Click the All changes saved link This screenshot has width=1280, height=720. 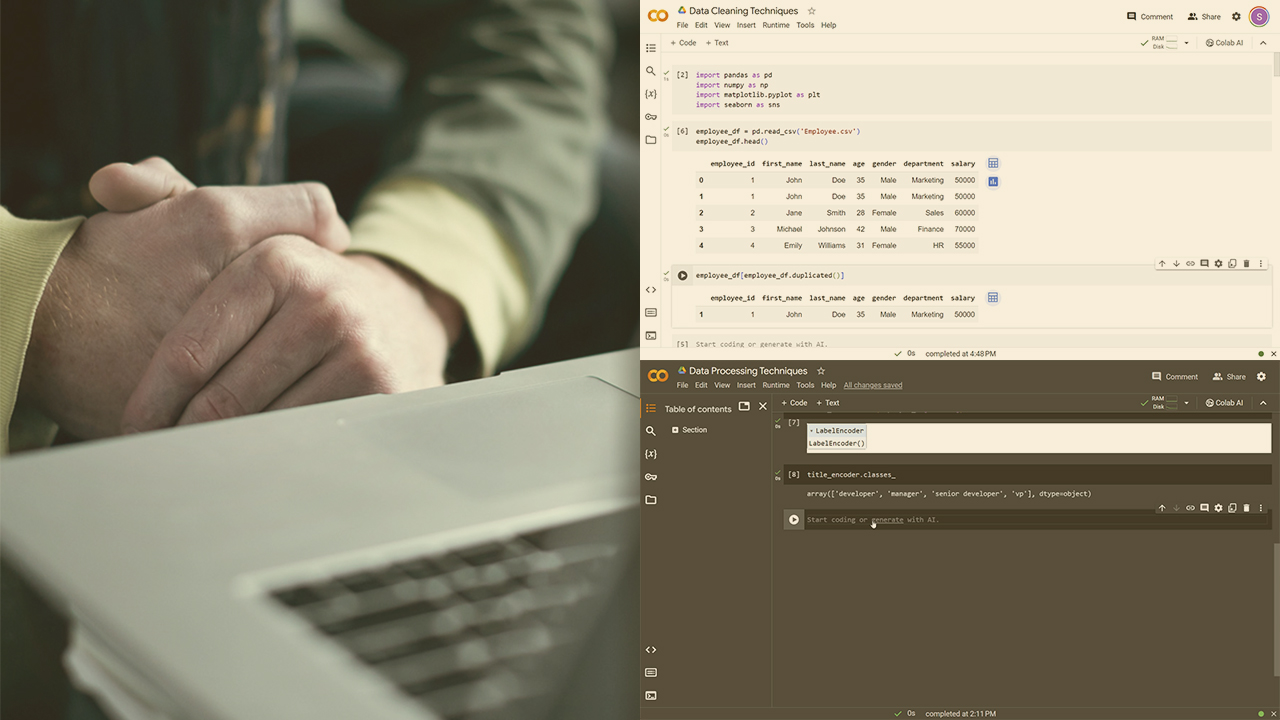pos(873,385)
